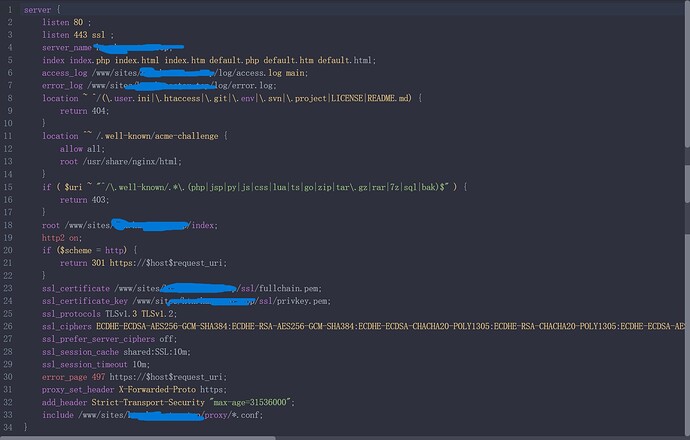The image size is (690, 440).
Task: Click the 'error_page 497' directive
Action: 73,377
